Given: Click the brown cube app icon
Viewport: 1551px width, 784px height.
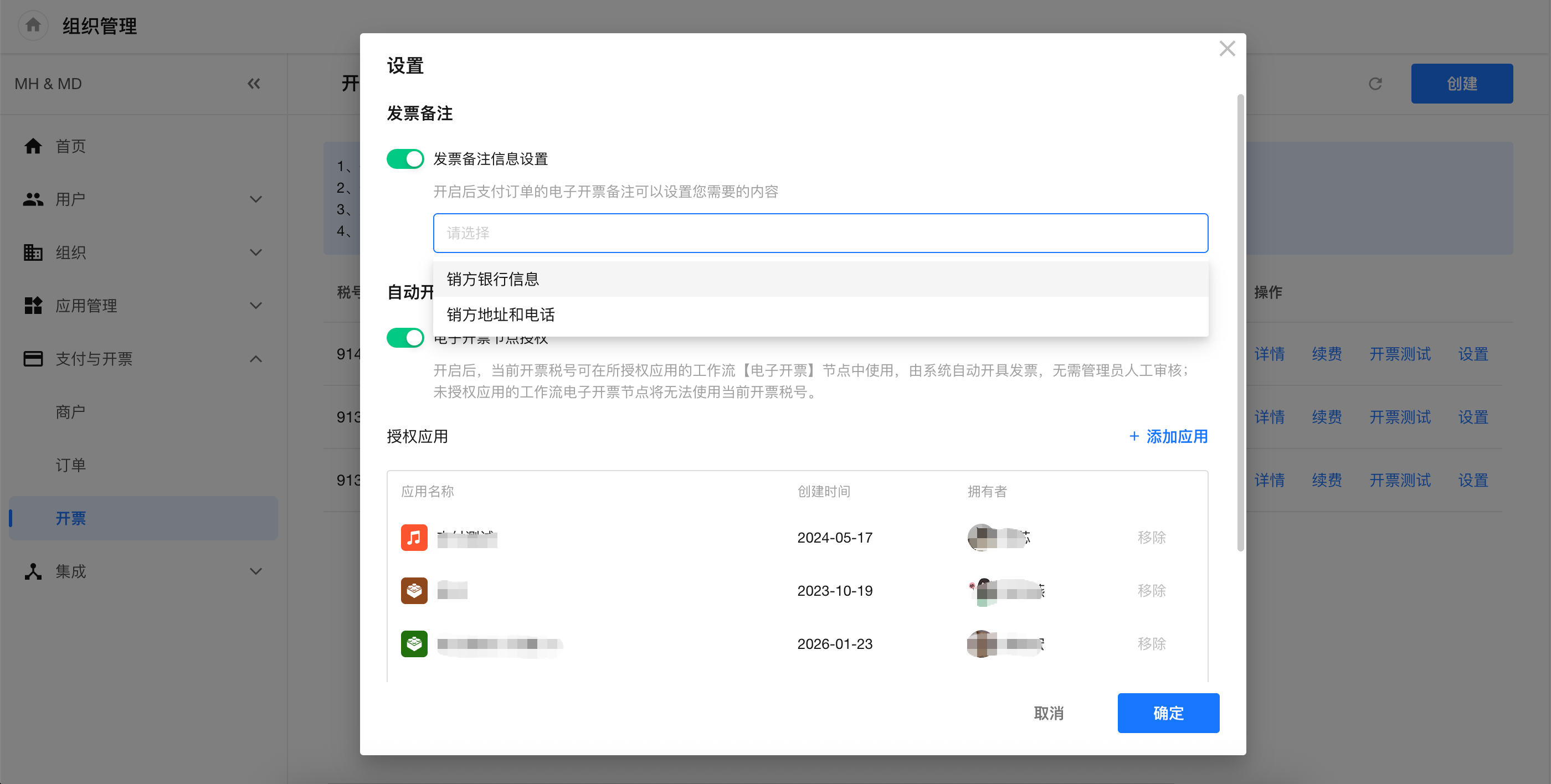Looking at the screenshot, I should point(414,590).
